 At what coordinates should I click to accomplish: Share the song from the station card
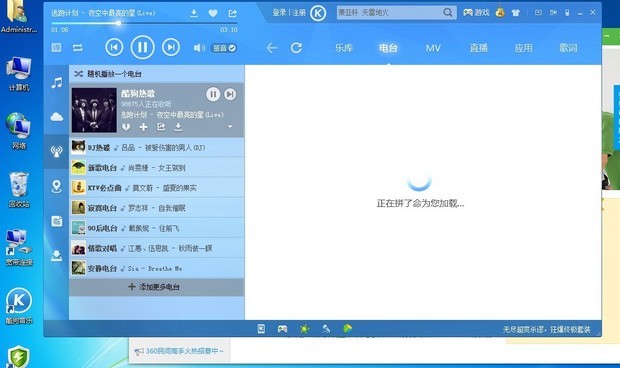(x=161, y=127)
